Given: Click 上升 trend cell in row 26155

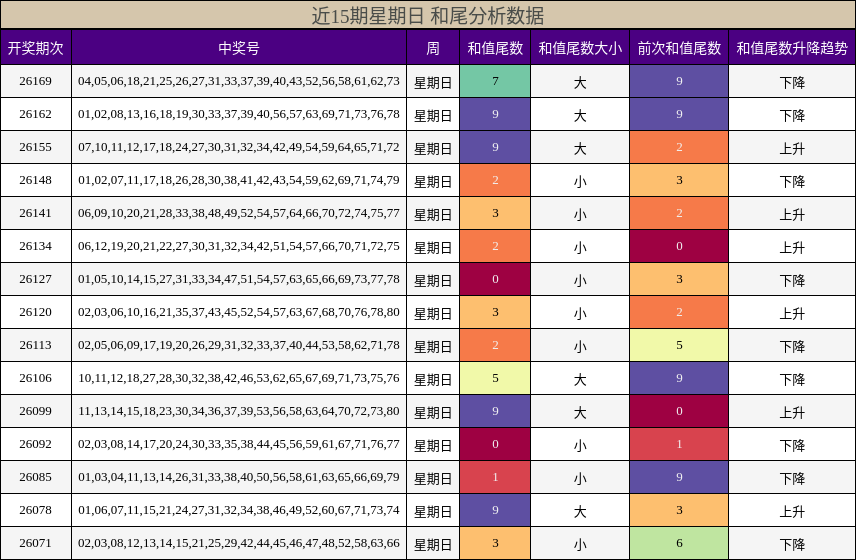Looking at the screenshot, I should pyautogui.click(x=792, y=148).
